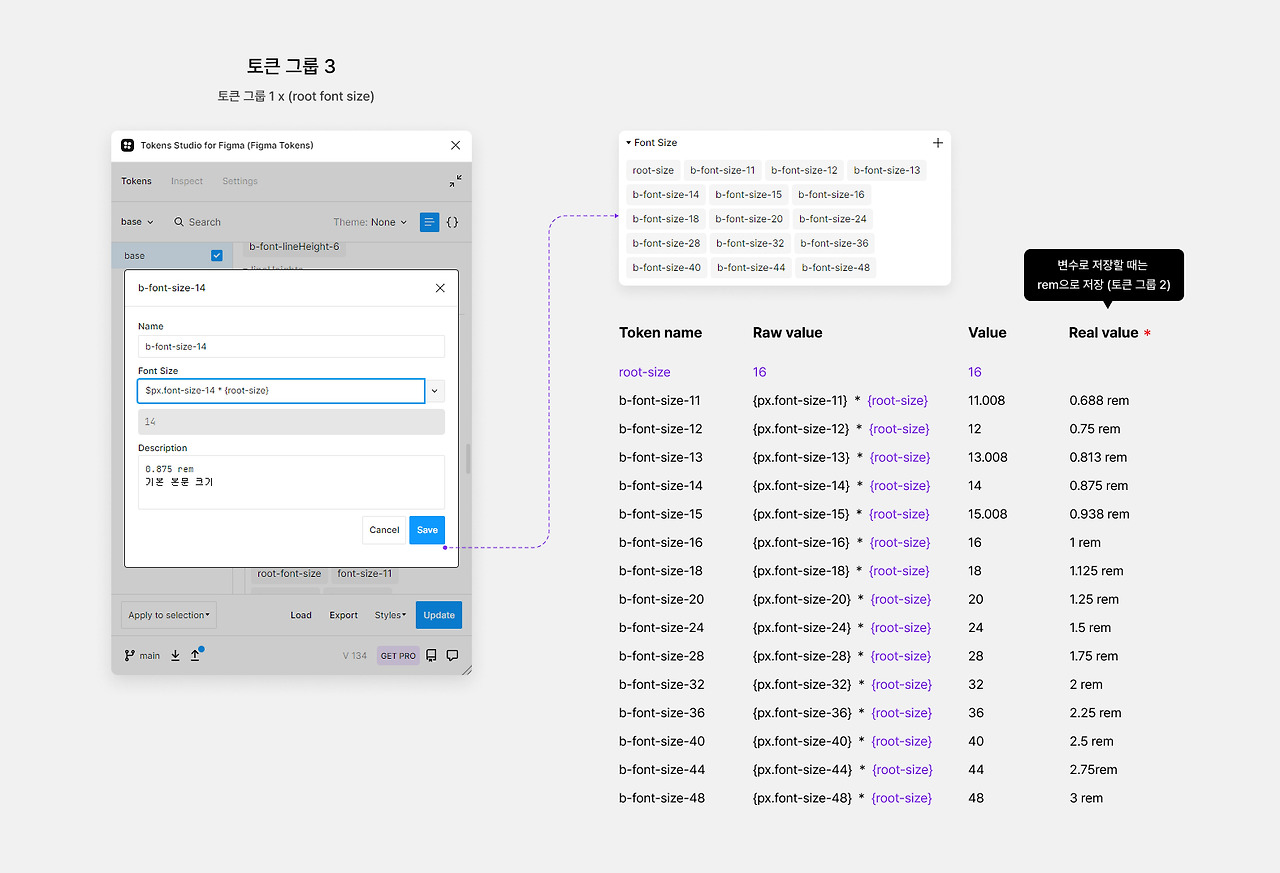
Task: Click the "2.75rem" real value
Action: pyautogui.click(x=1093, y=770)
